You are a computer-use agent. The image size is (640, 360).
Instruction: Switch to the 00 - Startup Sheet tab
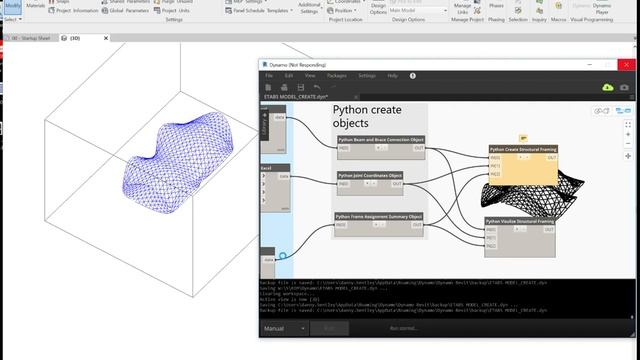[31, 38]
